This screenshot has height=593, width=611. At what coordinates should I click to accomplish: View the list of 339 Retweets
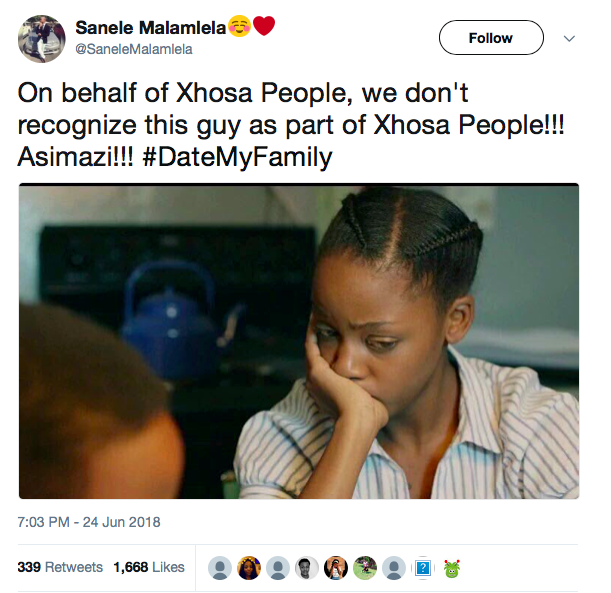[60, 567]
